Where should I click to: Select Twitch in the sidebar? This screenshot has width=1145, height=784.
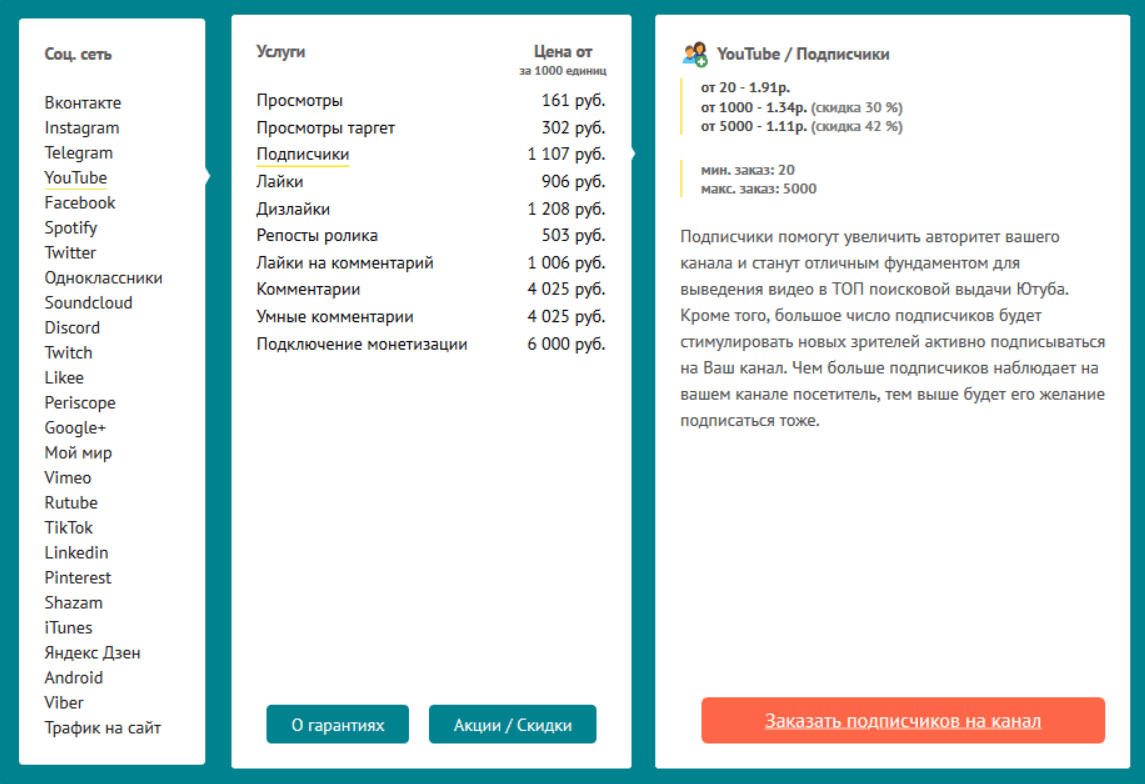pos(68,353)
